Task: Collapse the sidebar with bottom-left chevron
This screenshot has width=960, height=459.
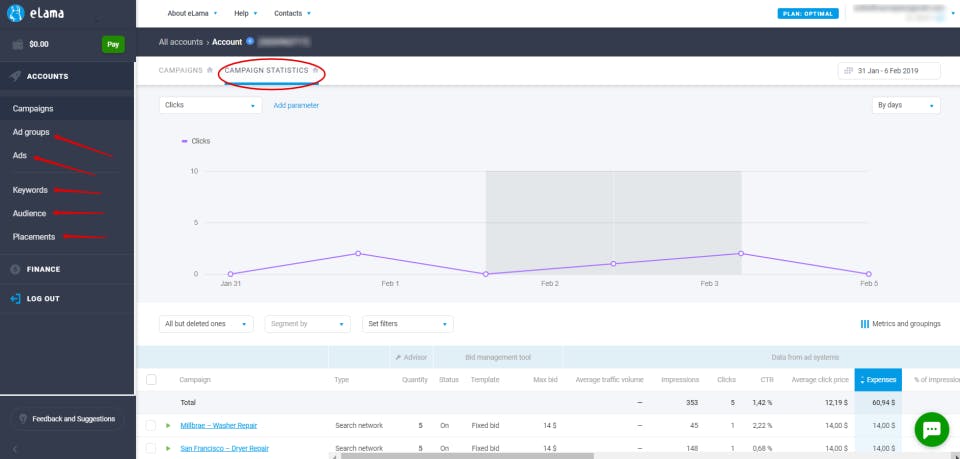Action: click(x=15, y=449)
